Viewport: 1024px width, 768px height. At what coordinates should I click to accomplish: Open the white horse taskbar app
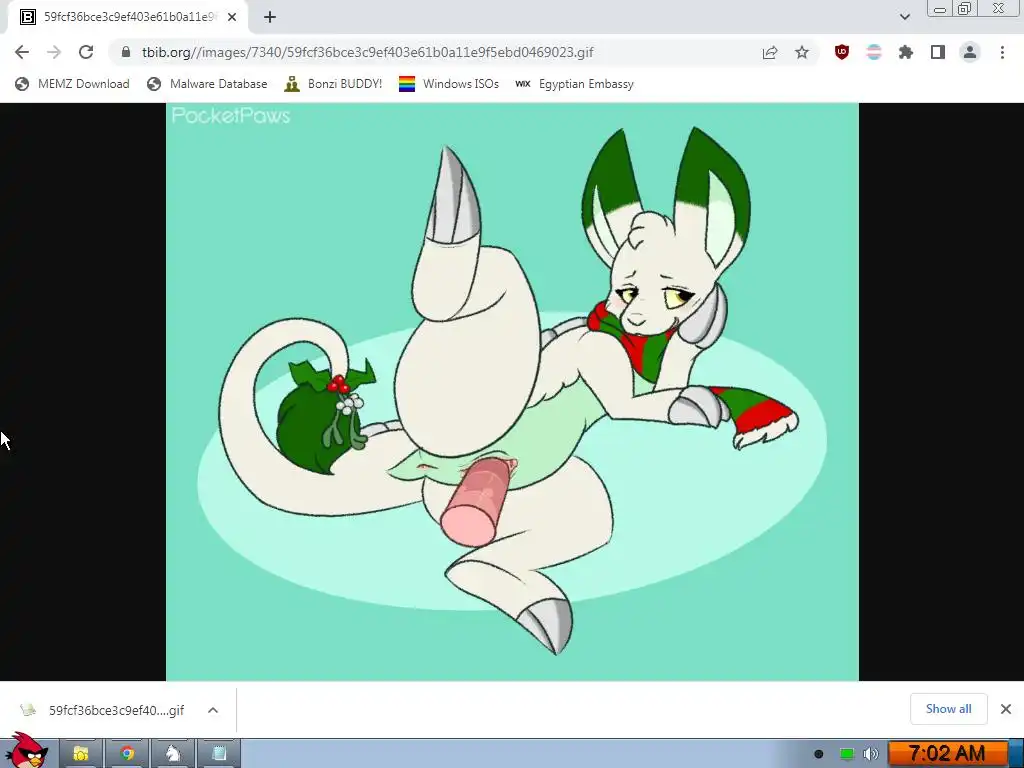tap(173, 754)
